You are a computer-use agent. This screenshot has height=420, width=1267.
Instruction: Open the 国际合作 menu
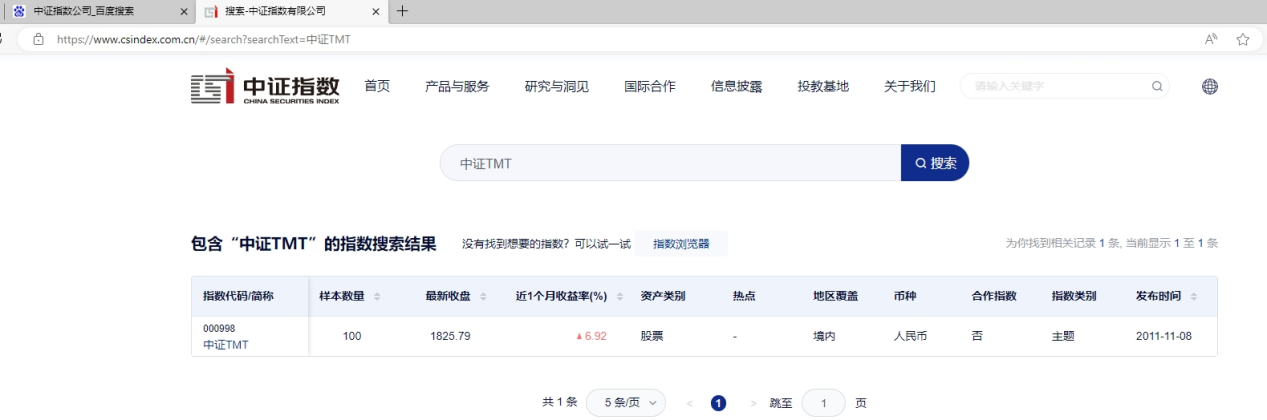click(x=650, y=86)
